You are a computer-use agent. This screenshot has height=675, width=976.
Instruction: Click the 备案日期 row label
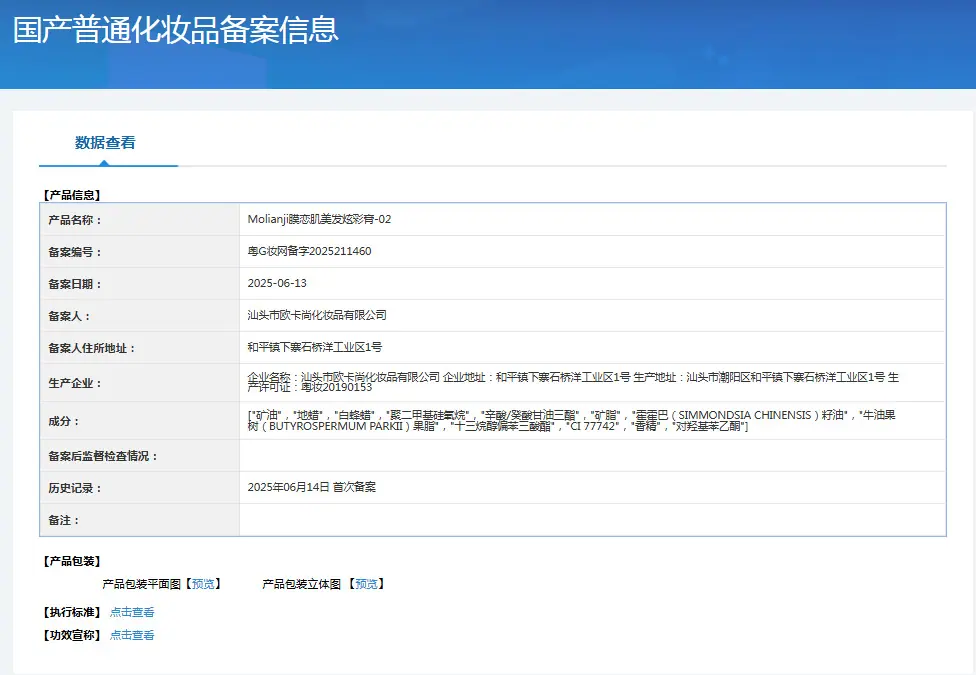click(75, 284)
